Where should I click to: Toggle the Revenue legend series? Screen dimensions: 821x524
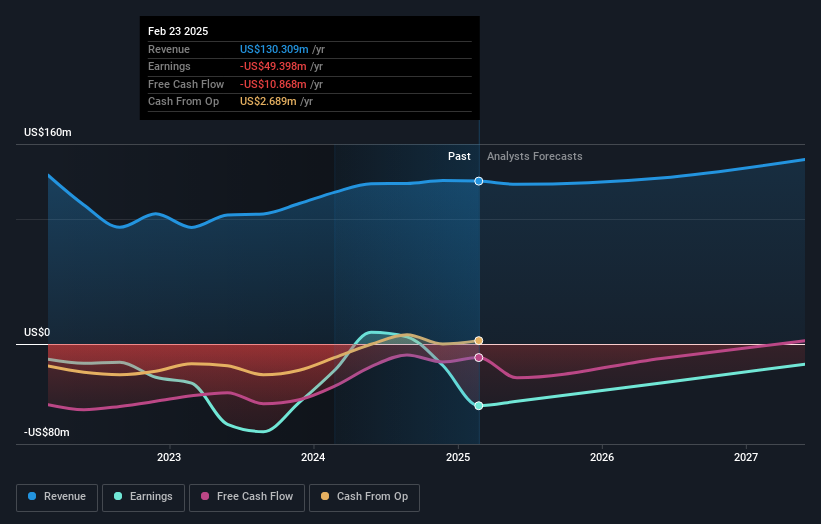coord(57,497)
